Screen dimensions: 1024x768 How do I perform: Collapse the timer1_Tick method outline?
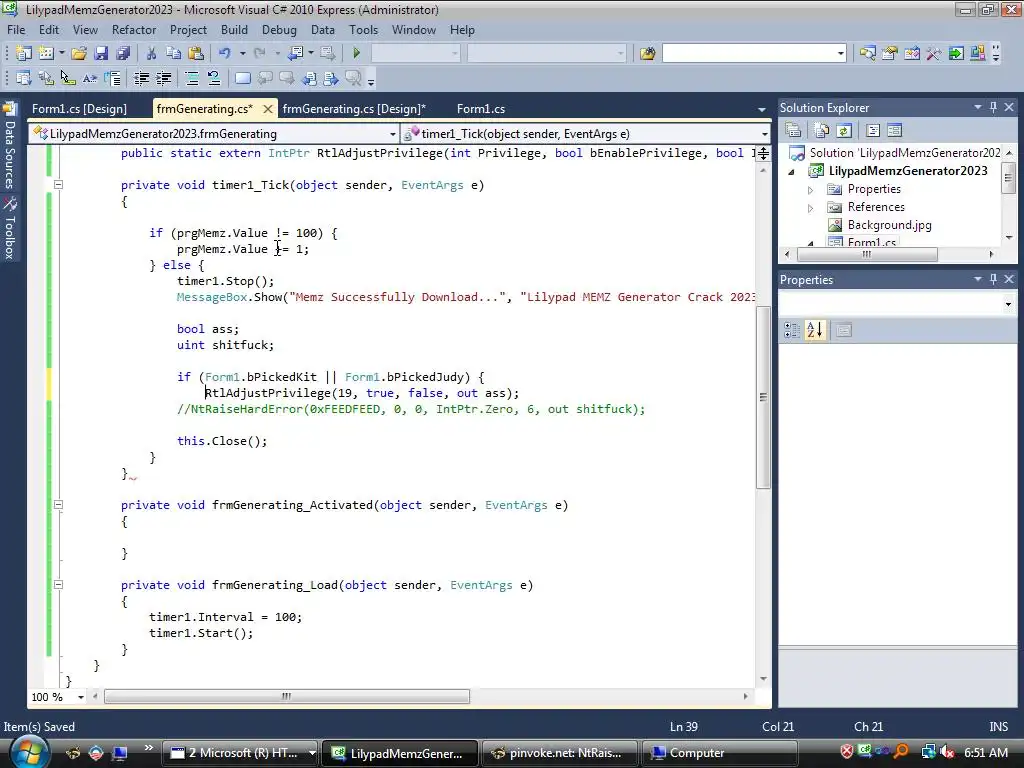(x=58, y=185)
